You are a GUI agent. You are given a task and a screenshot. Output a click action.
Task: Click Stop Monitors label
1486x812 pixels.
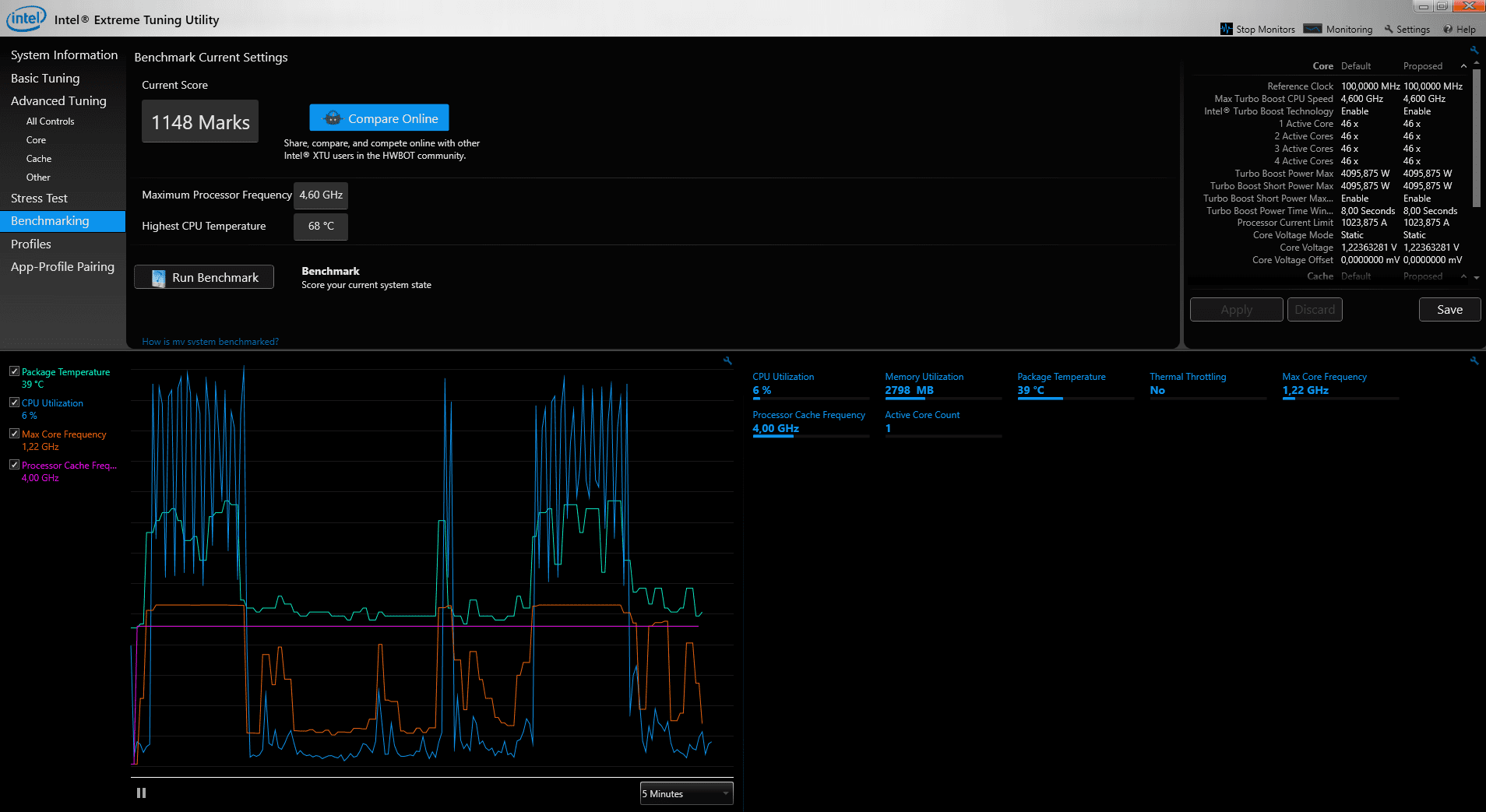pos(1266,30)
